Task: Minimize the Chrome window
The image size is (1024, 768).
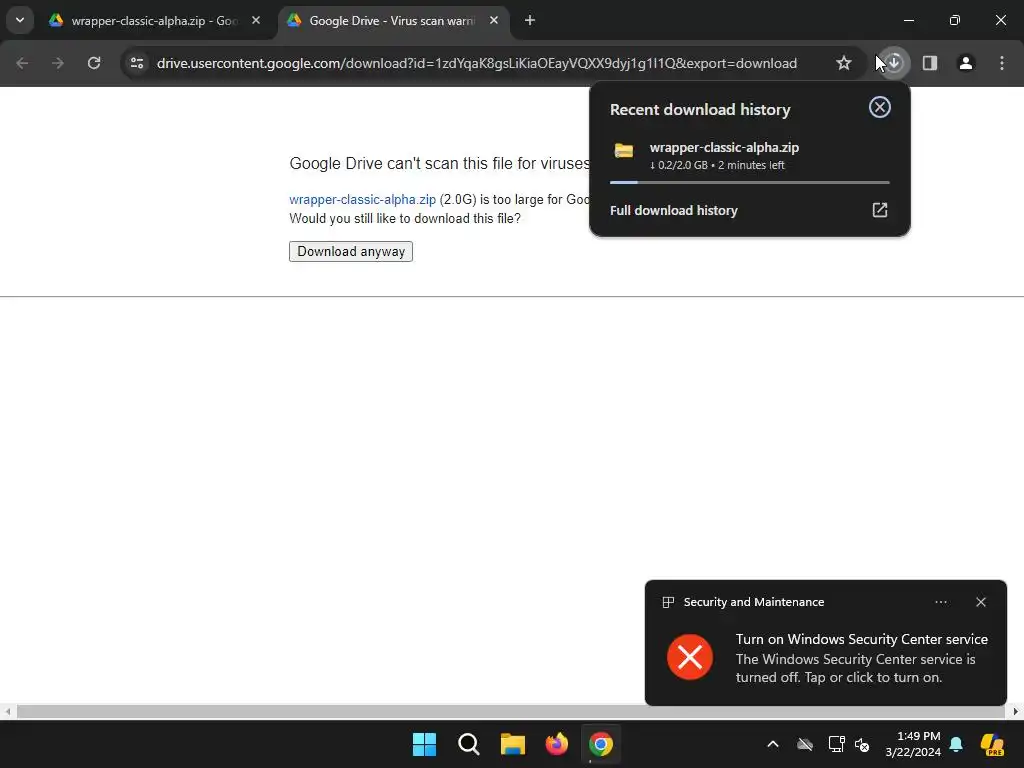Action: (908, 20)
